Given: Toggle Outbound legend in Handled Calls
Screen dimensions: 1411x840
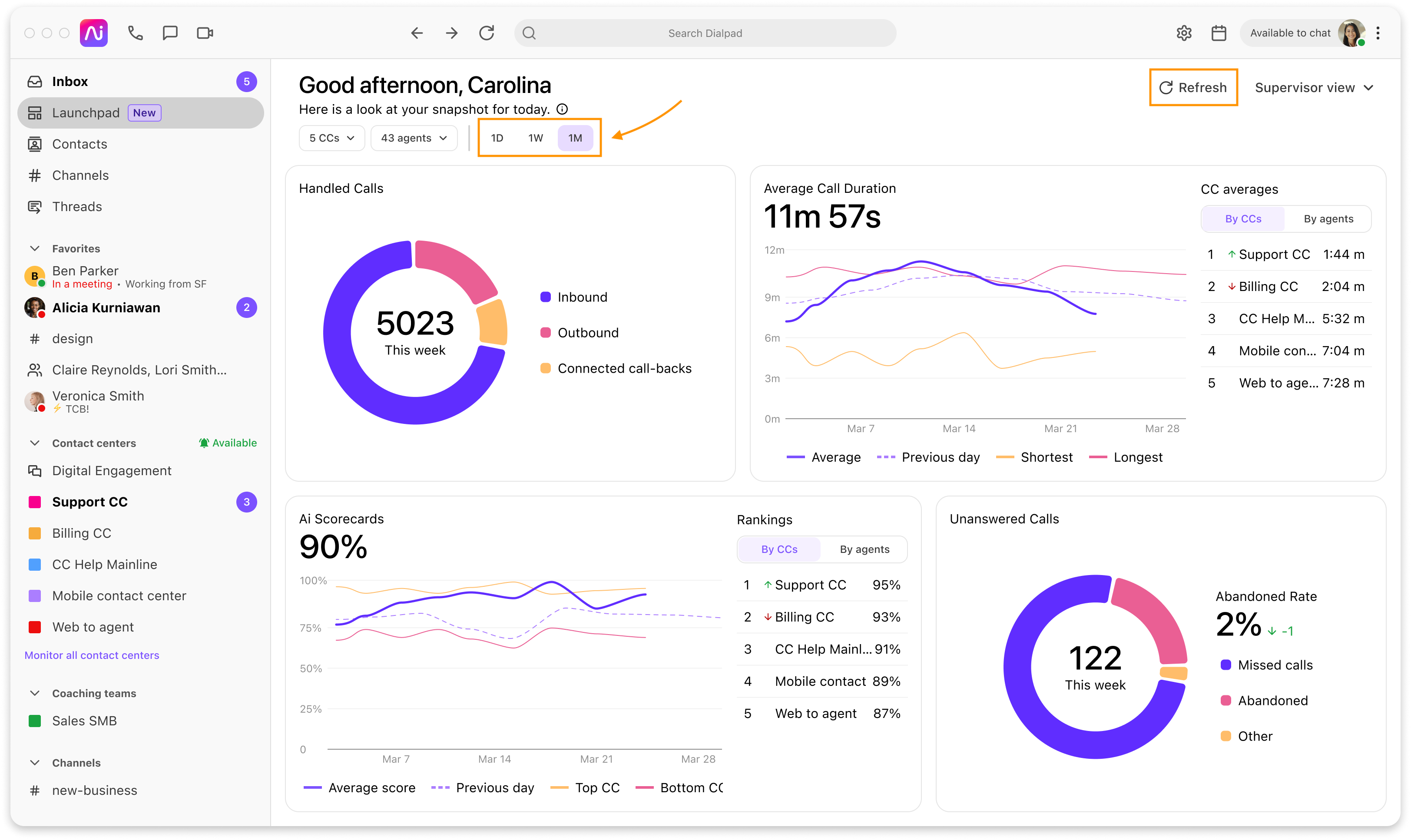Looking at the screenshot, I should click(579, 333).
